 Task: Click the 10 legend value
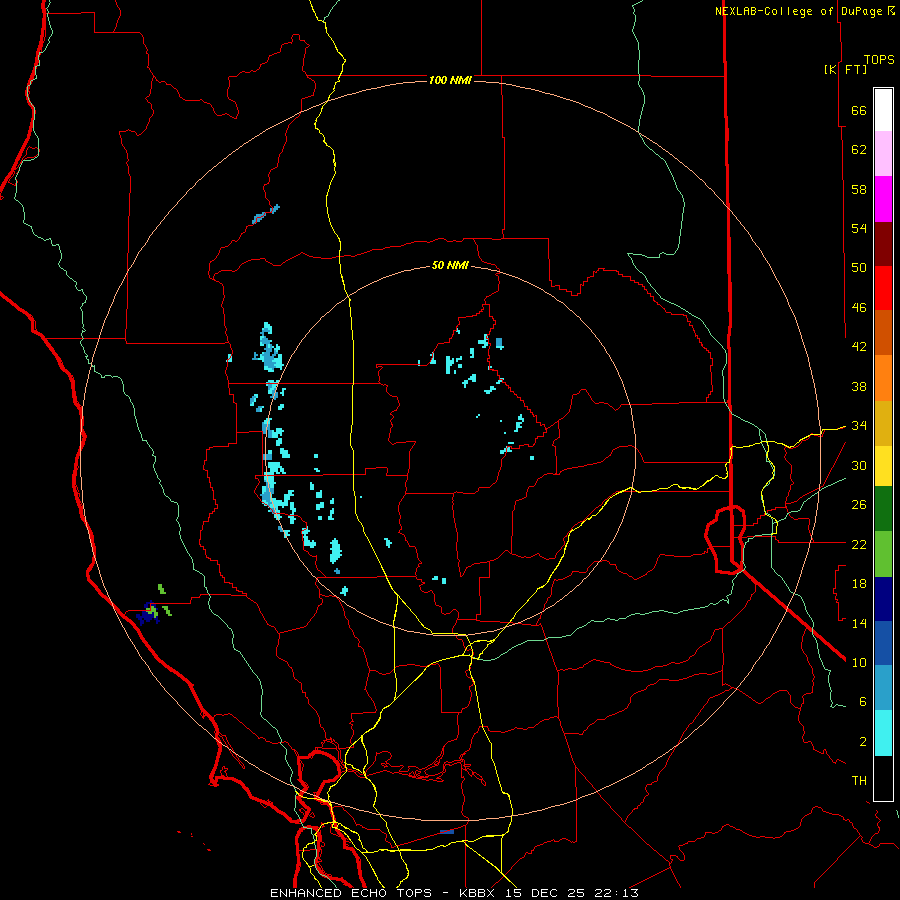point(859,662)
